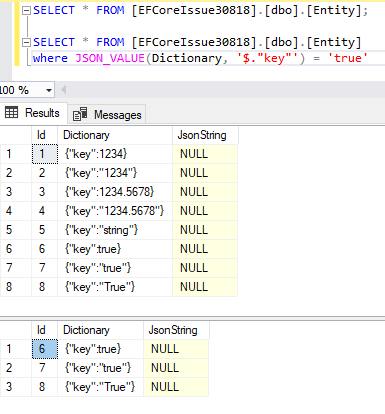The height and width of the screenshot is (414, 385).
Task: Click the where keyword in query
Action: pos(50,58)
